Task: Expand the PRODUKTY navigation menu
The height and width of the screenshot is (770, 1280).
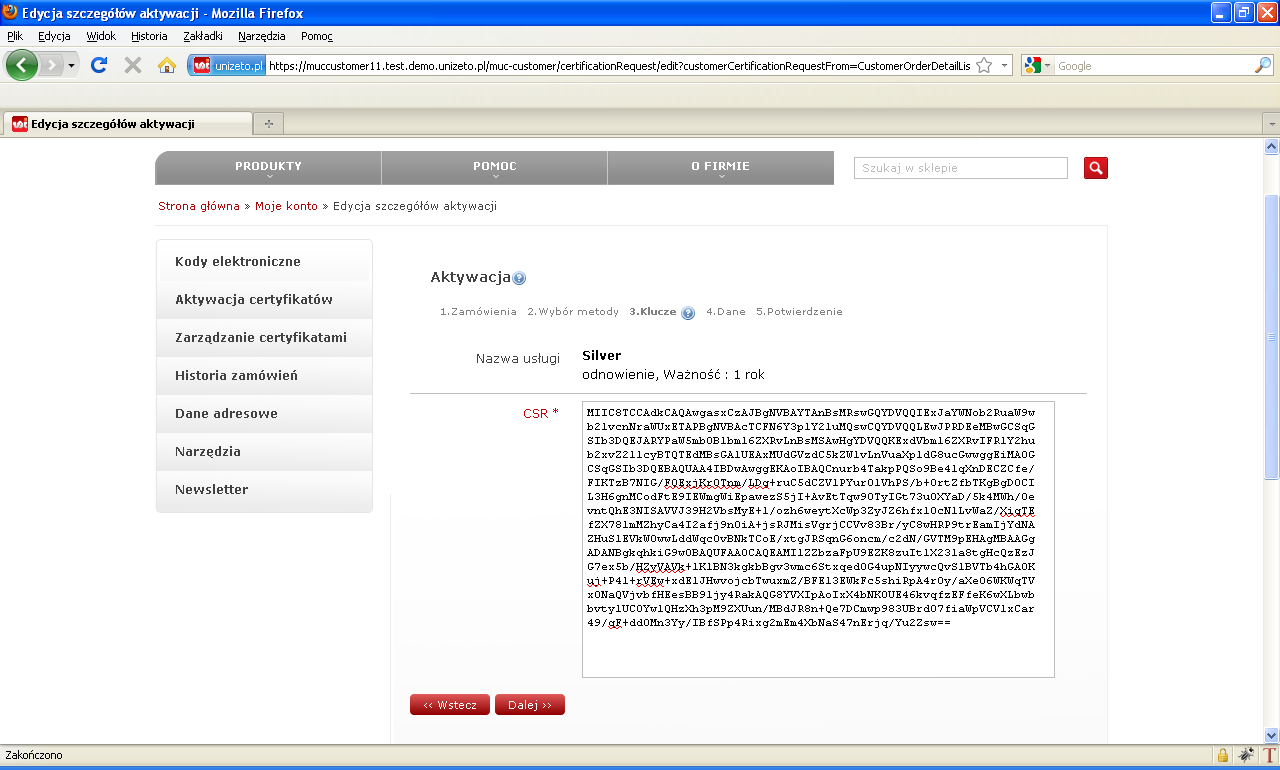Action: [x=268, y=168]
